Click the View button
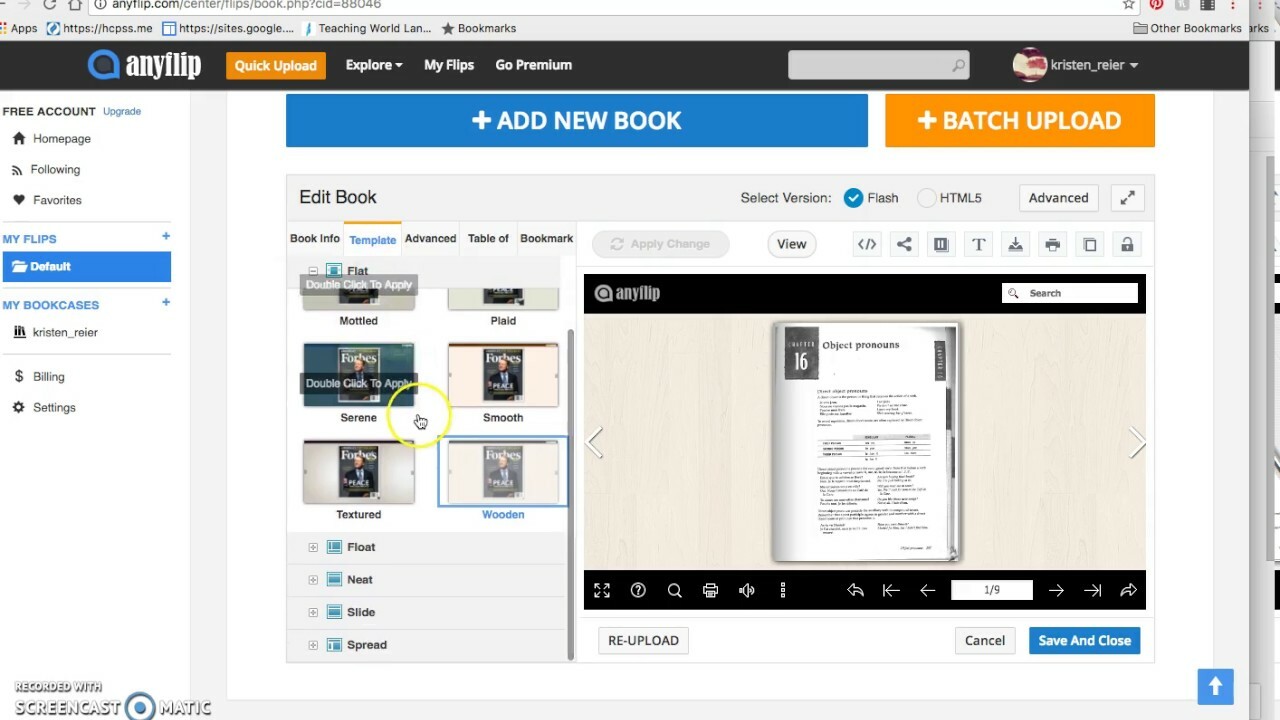 point(791,244)
